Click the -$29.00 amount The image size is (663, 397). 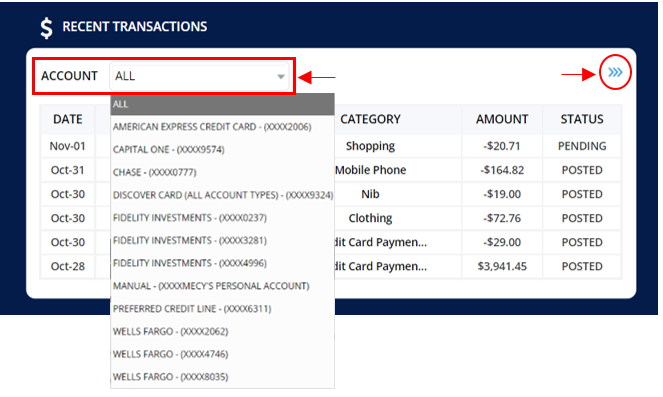tap(502, 242)
